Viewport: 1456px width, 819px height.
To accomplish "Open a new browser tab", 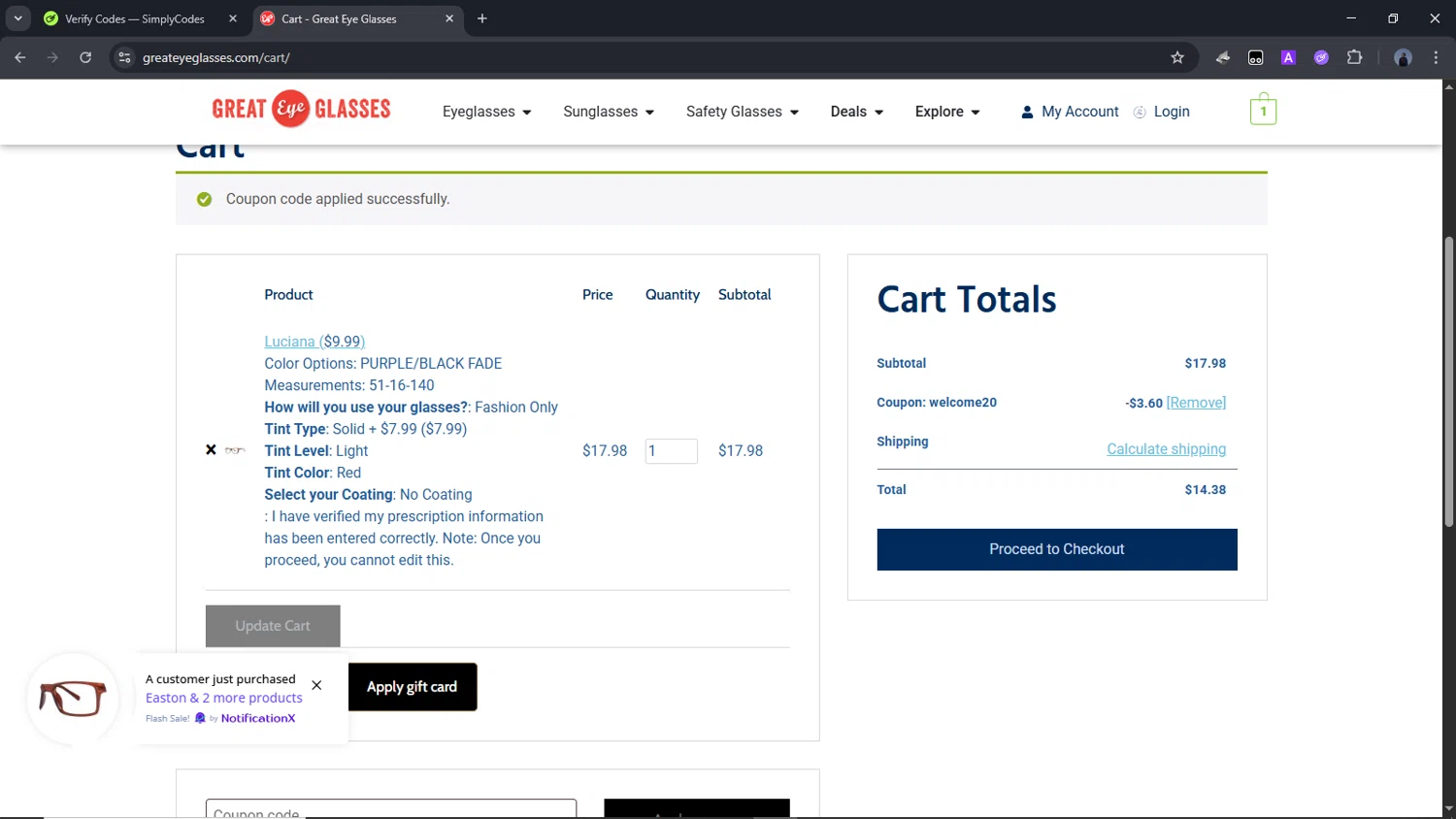I will 482,18.
